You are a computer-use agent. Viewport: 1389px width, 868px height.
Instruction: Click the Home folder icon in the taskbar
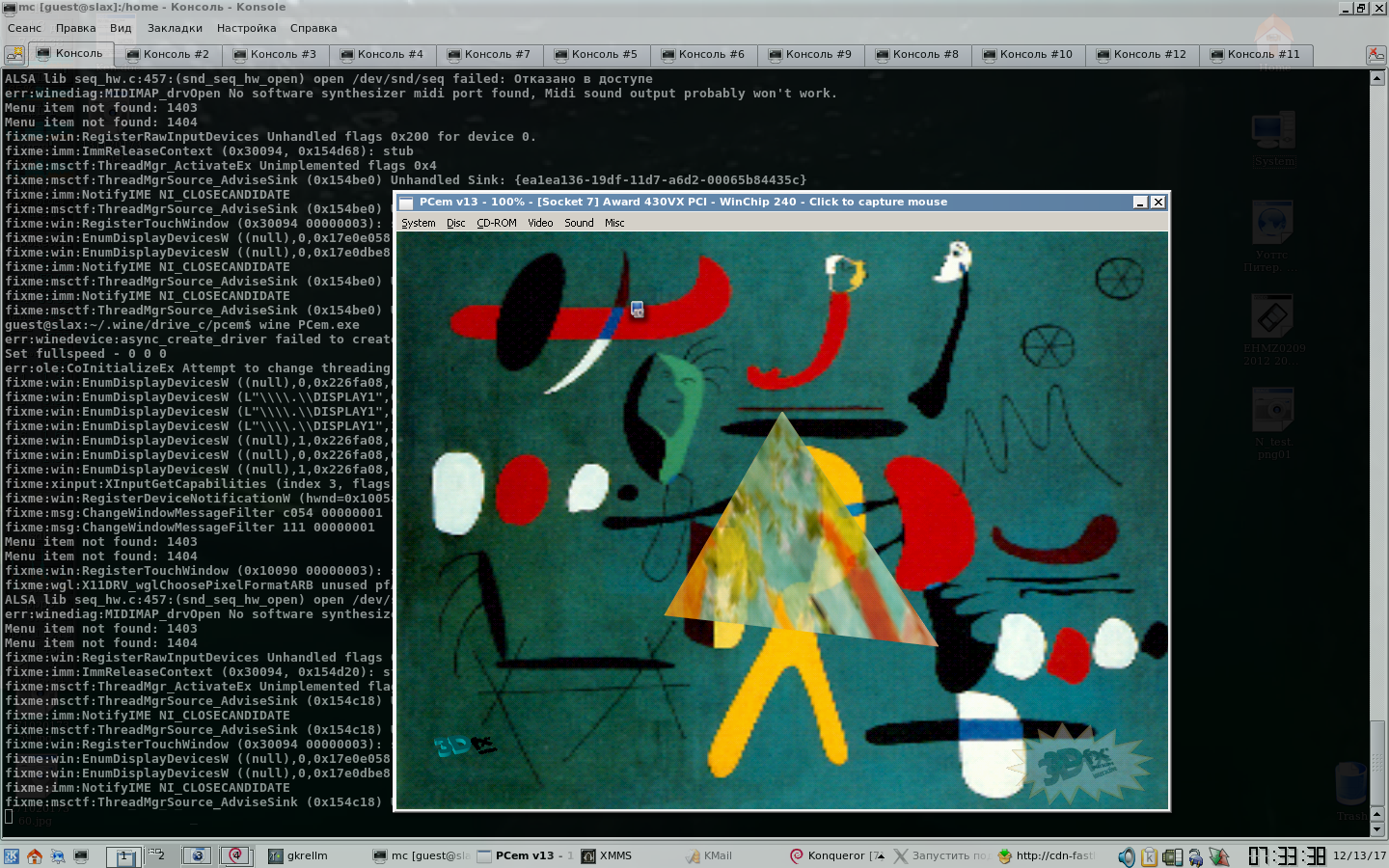point(35,855)
